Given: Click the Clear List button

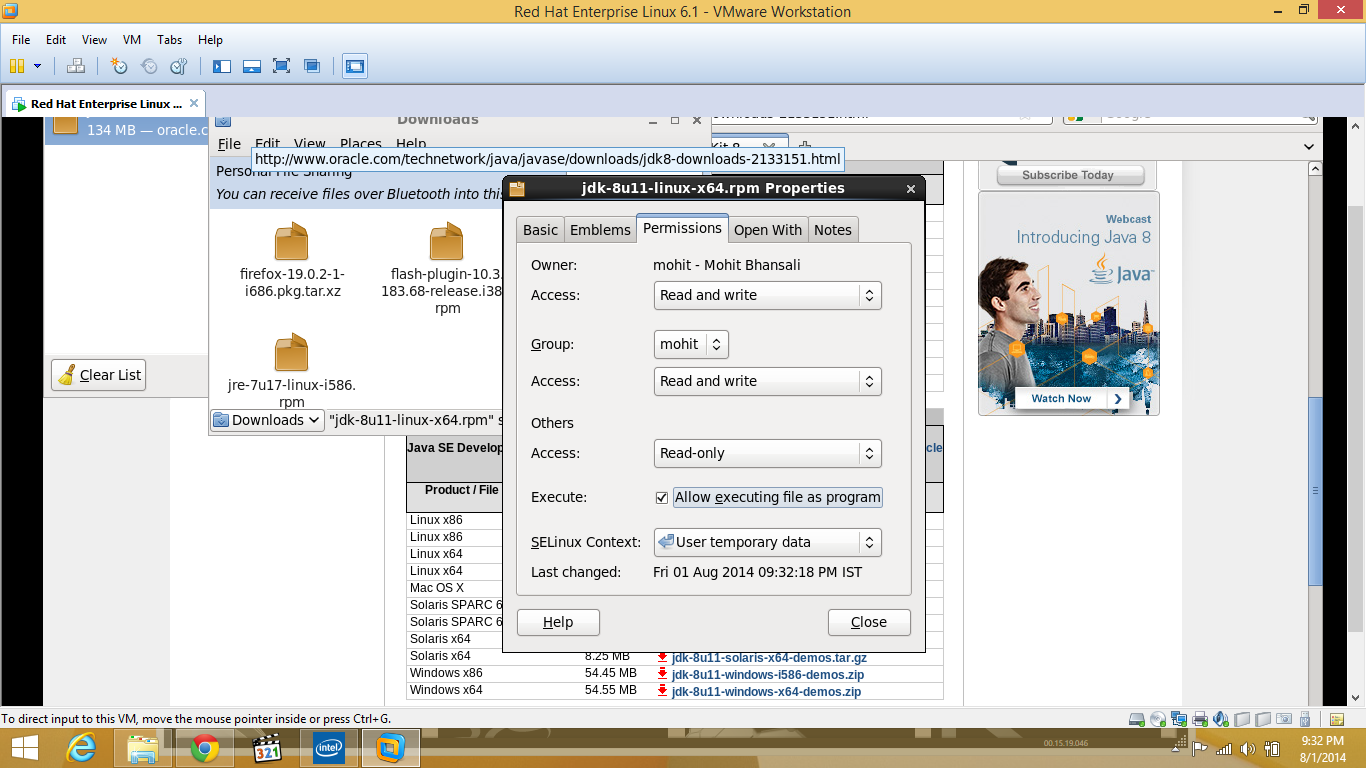Looking at the screenshot, I should pyautogui.click(x=99, y=375).
